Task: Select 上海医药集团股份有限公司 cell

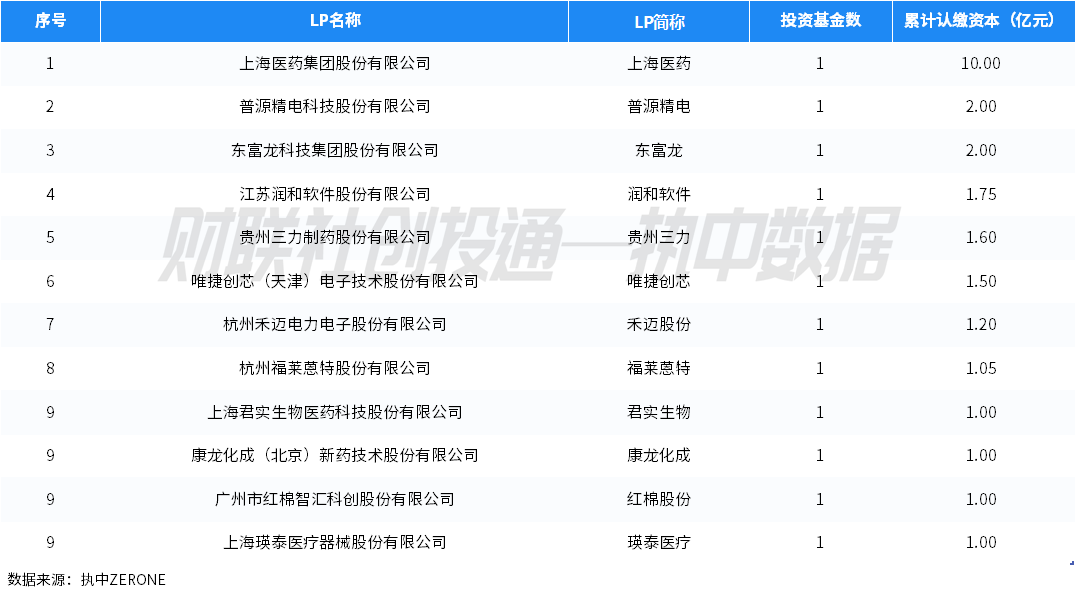Action: [335, 64]
